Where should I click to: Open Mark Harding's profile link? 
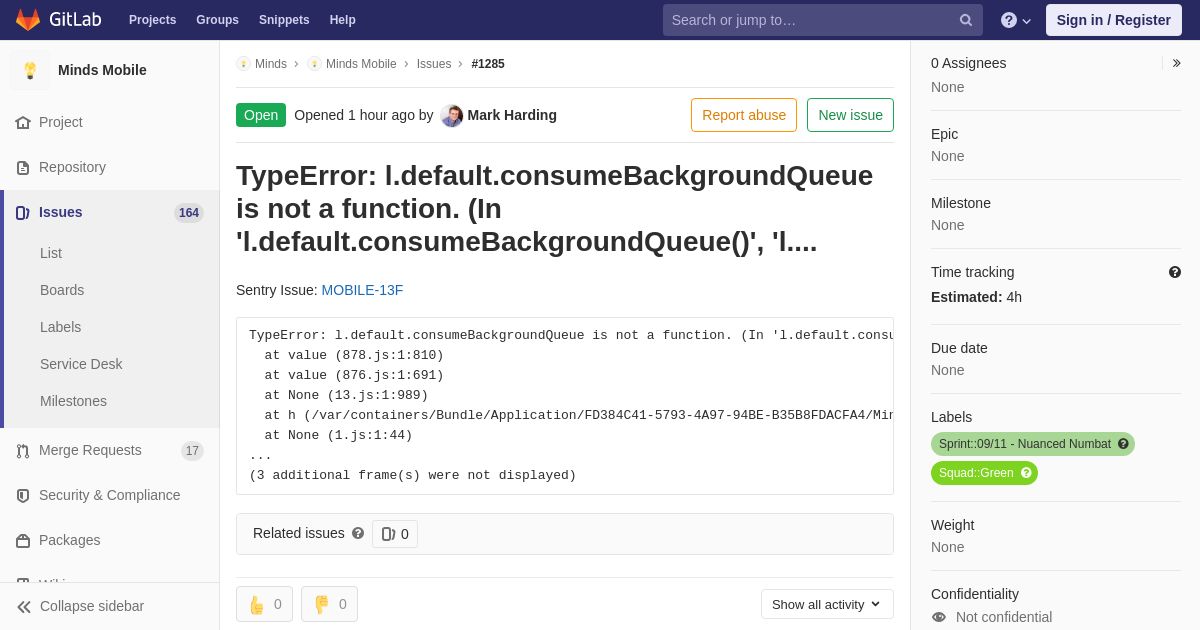coord(512,115)
